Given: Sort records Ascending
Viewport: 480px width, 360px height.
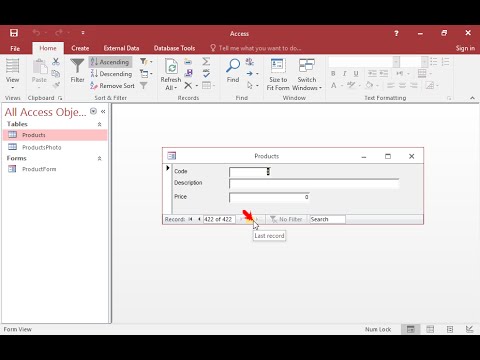Looking at the screenshot, I should pos(110,62).
